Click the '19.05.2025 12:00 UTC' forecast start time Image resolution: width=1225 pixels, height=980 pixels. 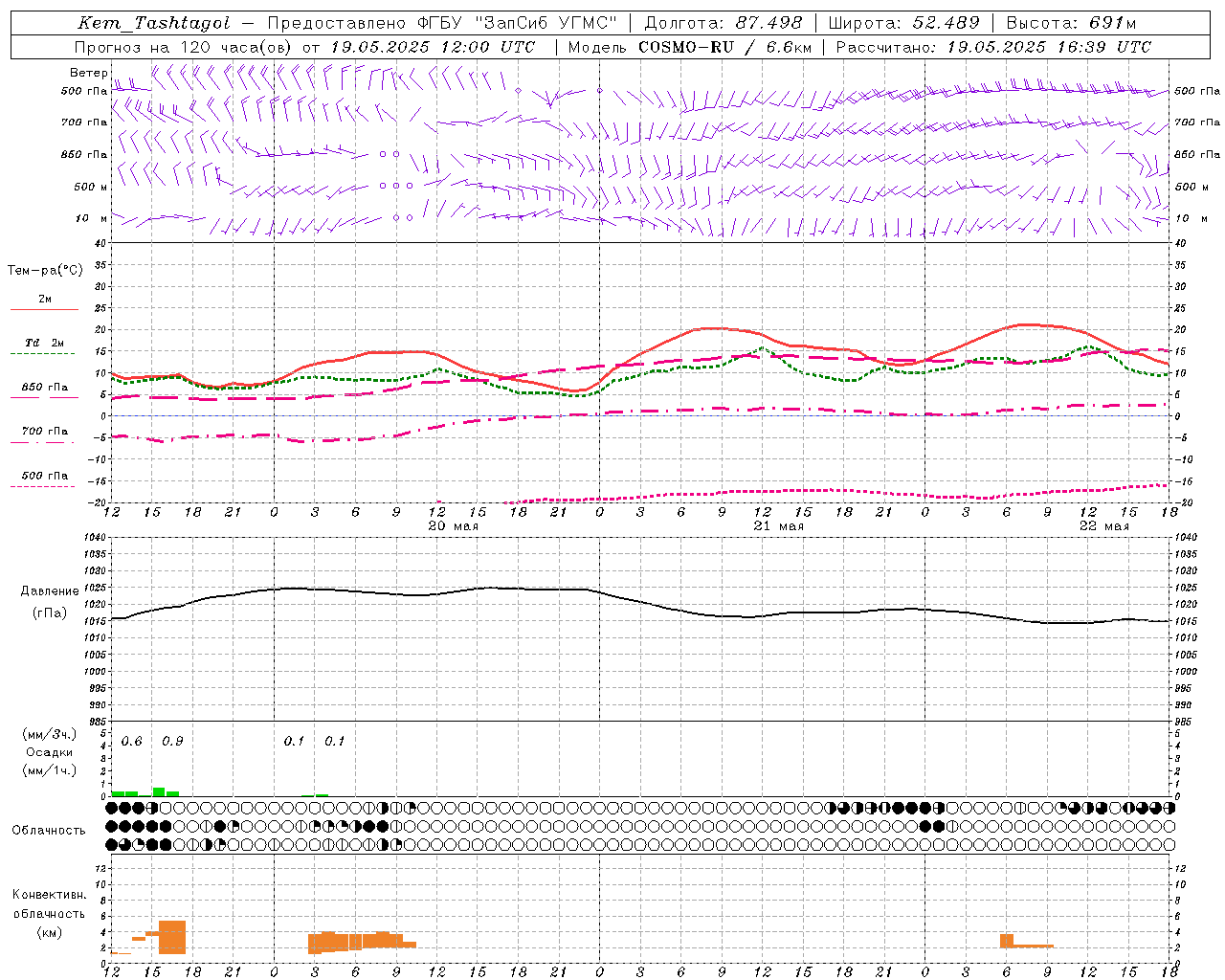coord(433,47)
